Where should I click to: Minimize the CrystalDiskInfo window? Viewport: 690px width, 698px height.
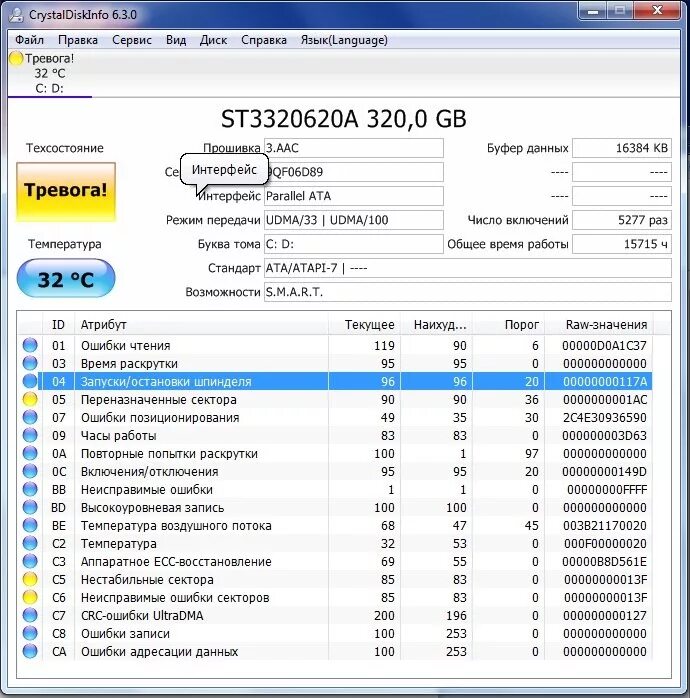click(x=593, y=11)
